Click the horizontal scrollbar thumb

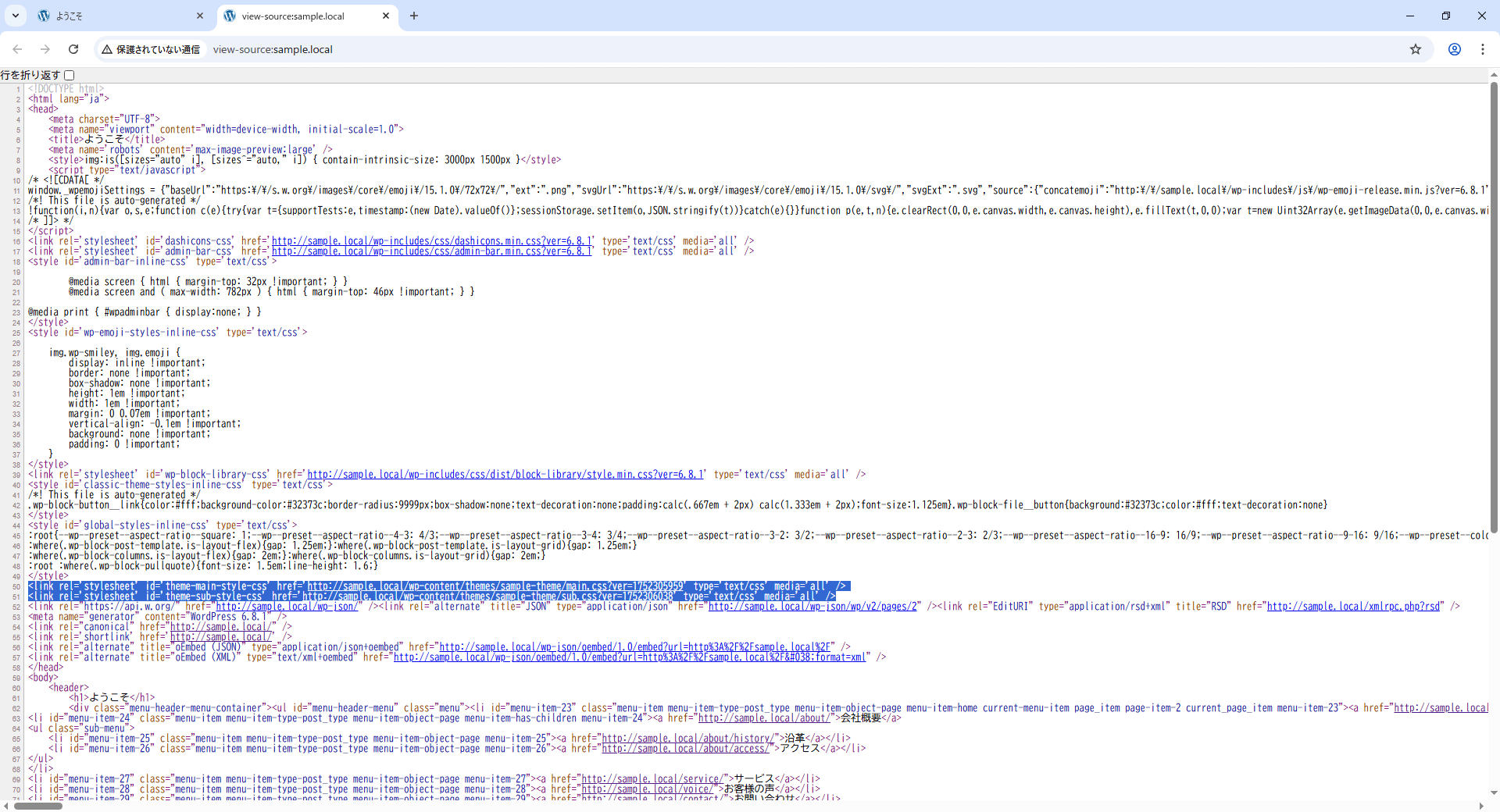[38, 806]
